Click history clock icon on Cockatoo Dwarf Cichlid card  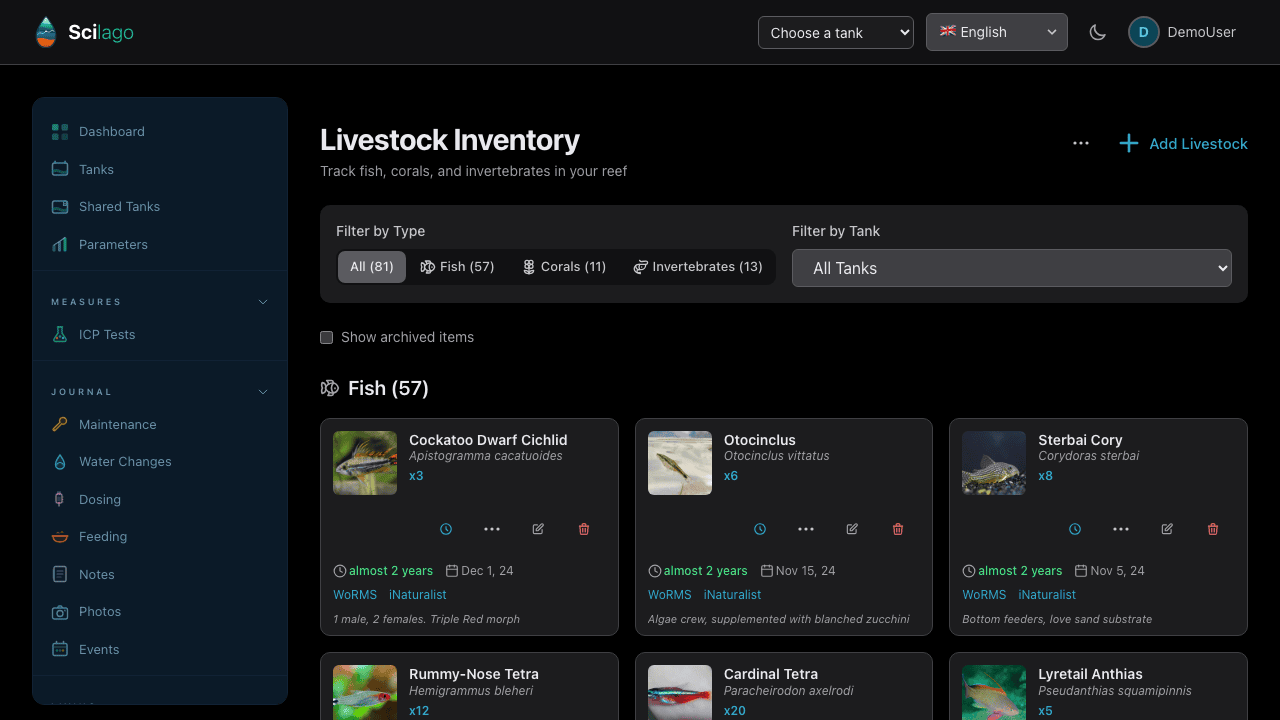[446, 529]
